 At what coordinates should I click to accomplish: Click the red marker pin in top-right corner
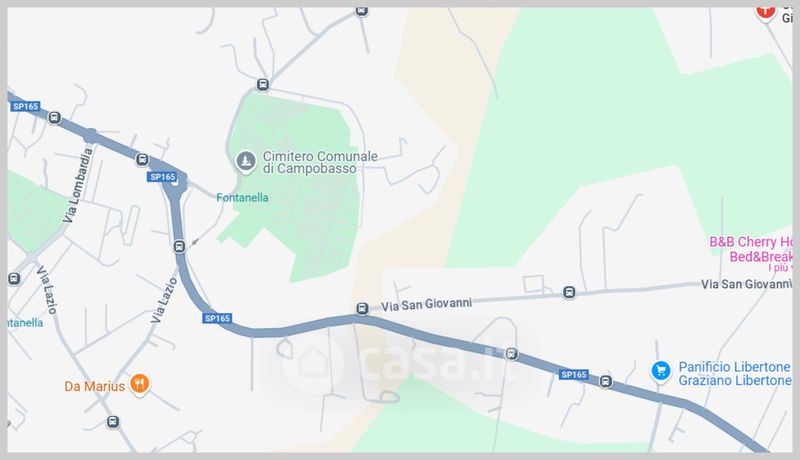point(765,12)
